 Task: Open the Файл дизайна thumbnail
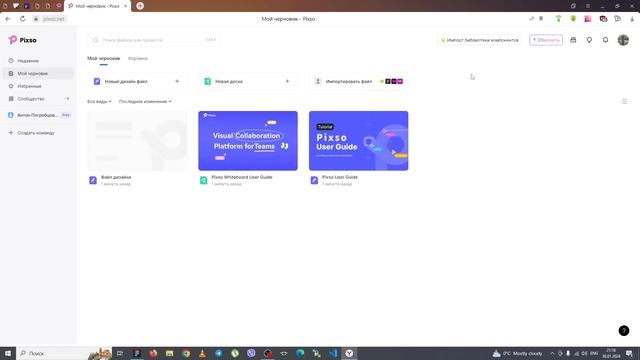137,141
